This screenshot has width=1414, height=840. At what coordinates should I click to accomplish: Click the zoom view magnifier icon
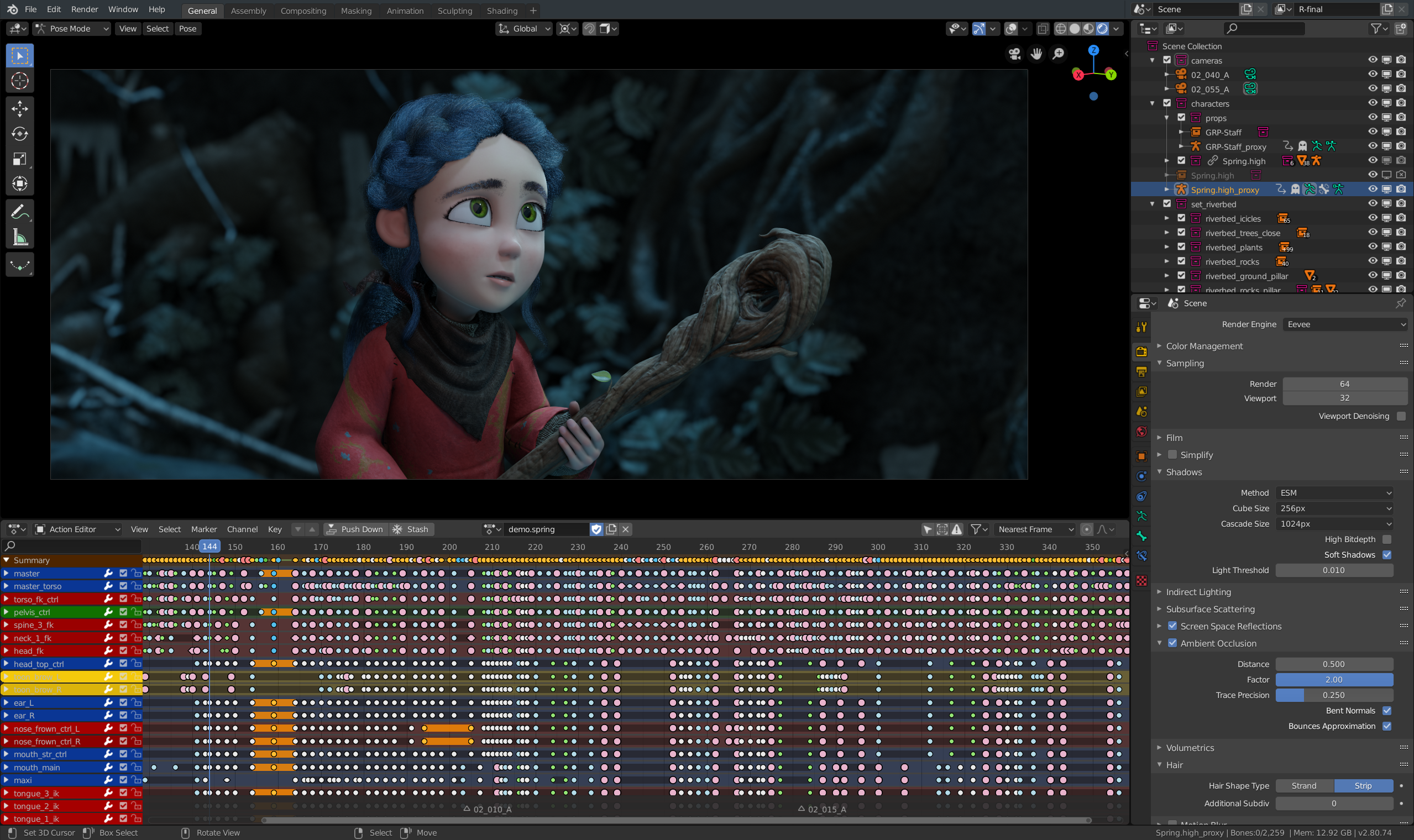coord(1058,54)
